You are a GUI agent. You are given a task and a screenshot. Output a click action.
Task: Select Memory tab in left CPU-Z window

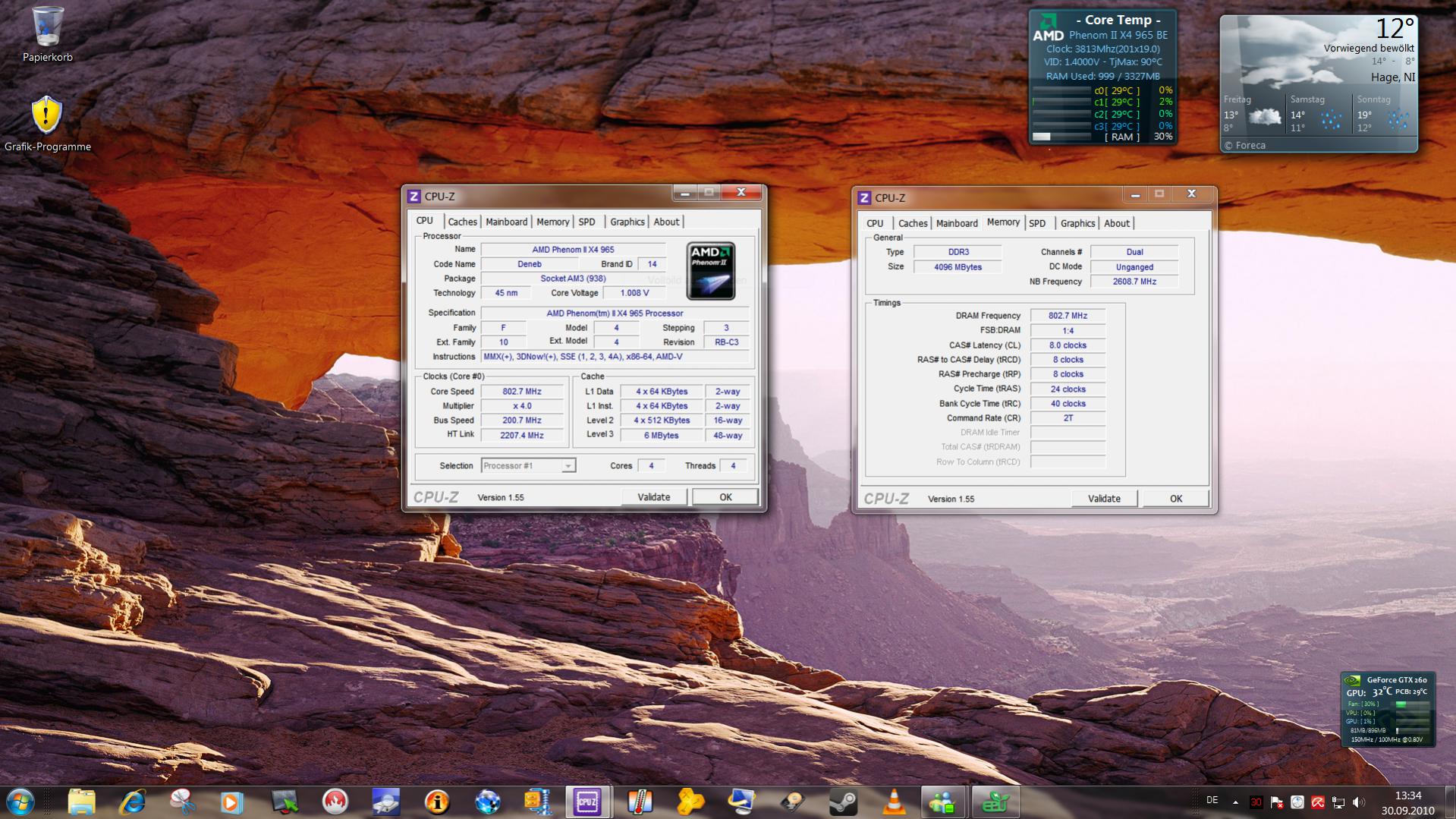point(552,222)
